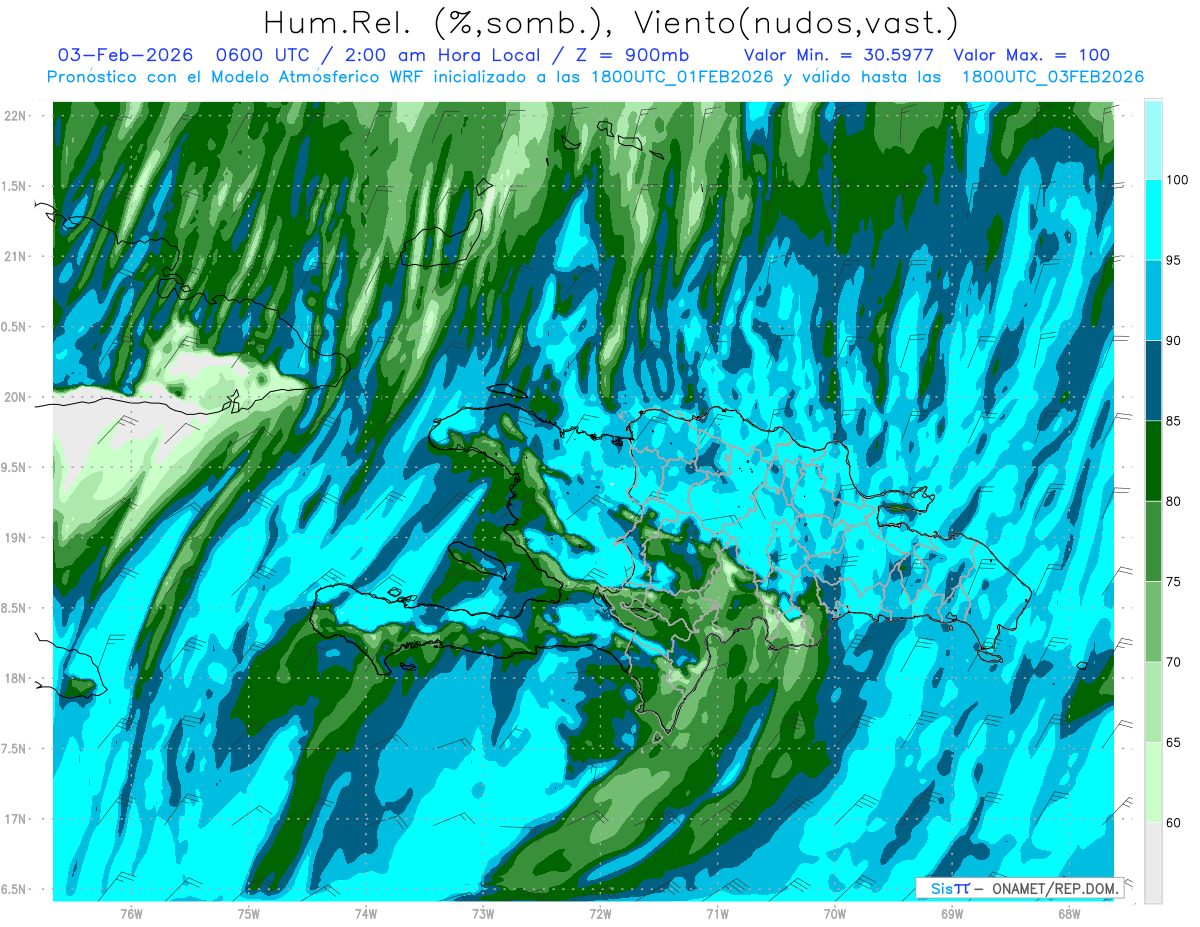Click the '73W' longitude label
This screenshot has width=1200, height=927.
[482, 913]
